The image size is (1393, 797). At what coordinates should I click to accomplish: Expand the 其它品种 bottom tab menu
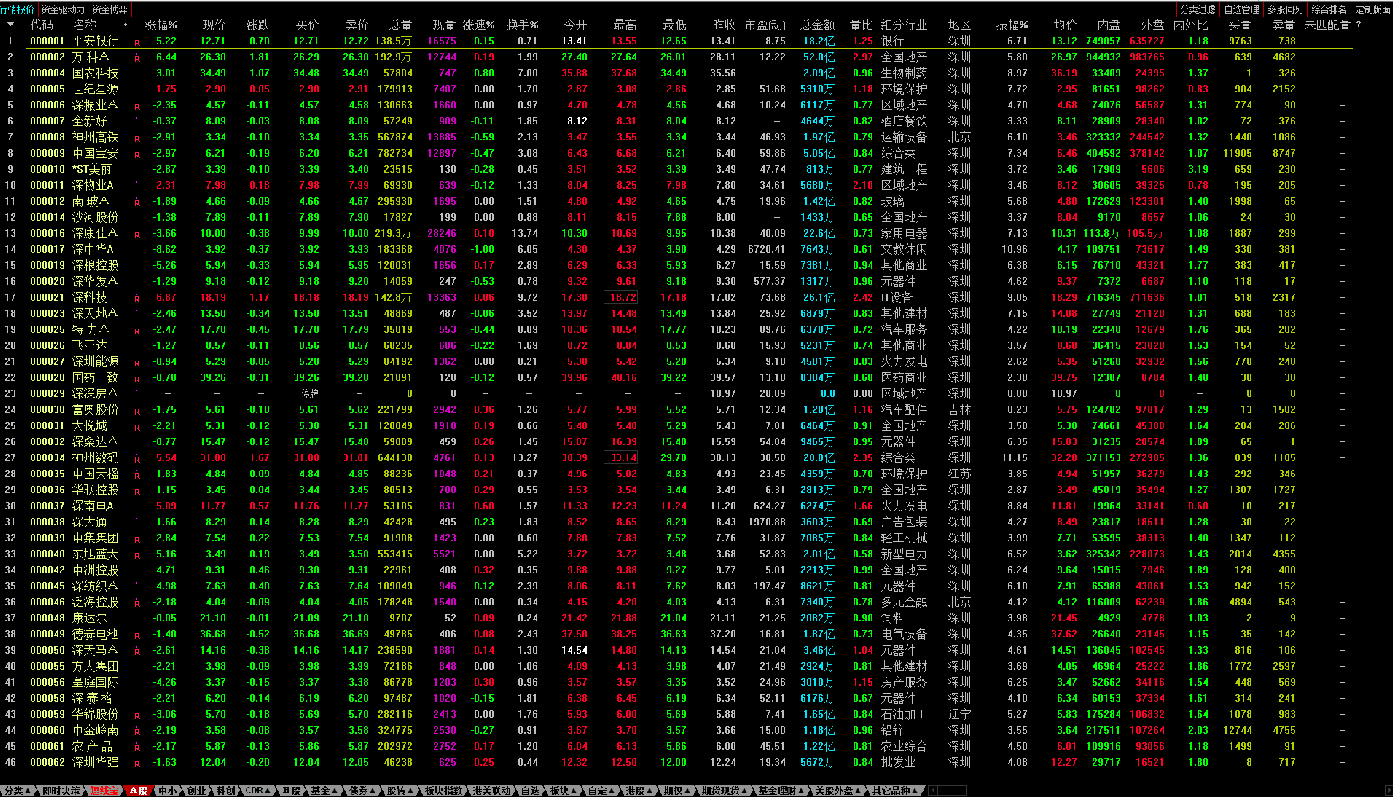(x=915, y=790)
